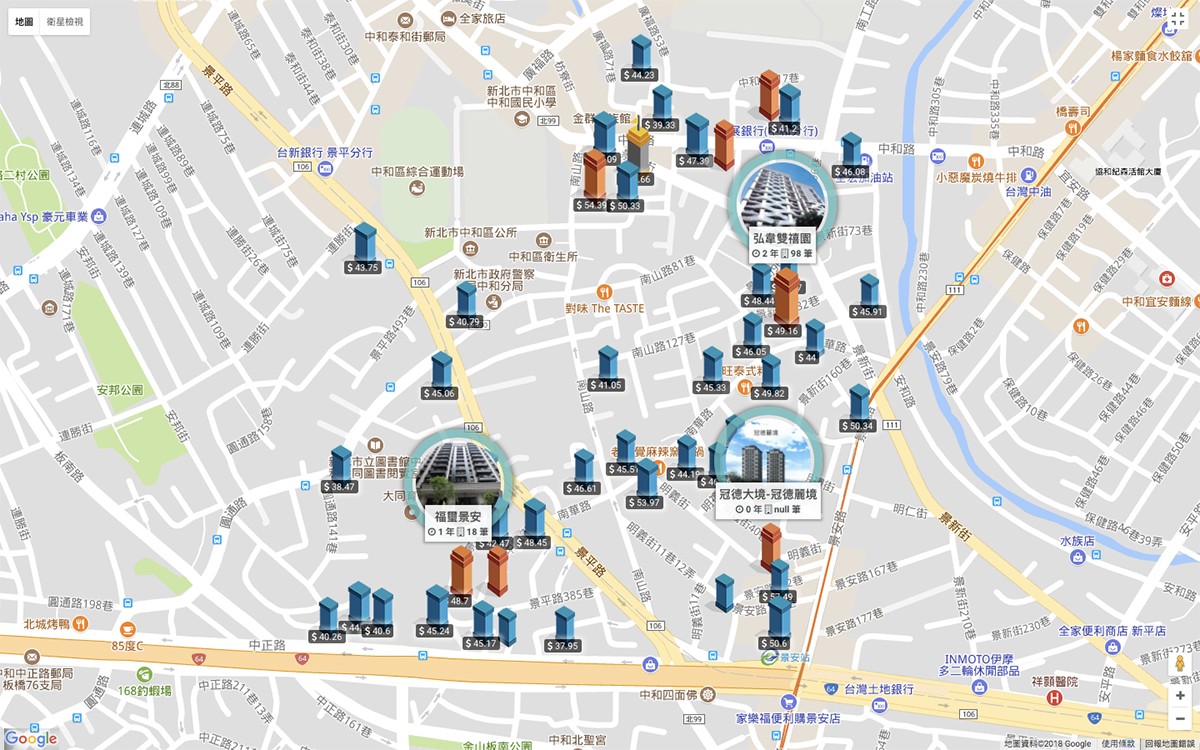Zoom out on the map
Image resolution: width=1200 pixels, height=750 pixels.
1180,718
